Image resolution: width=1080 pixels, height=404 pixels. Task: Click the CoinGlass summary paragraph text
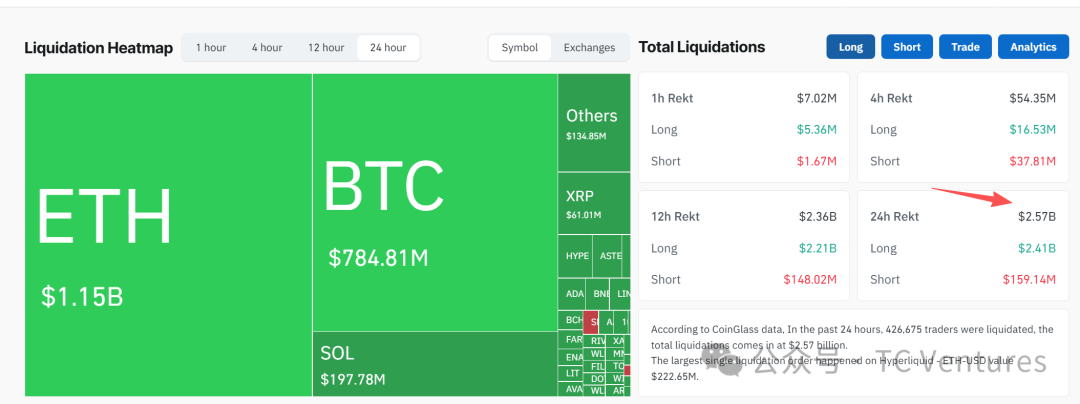(853, 353)
